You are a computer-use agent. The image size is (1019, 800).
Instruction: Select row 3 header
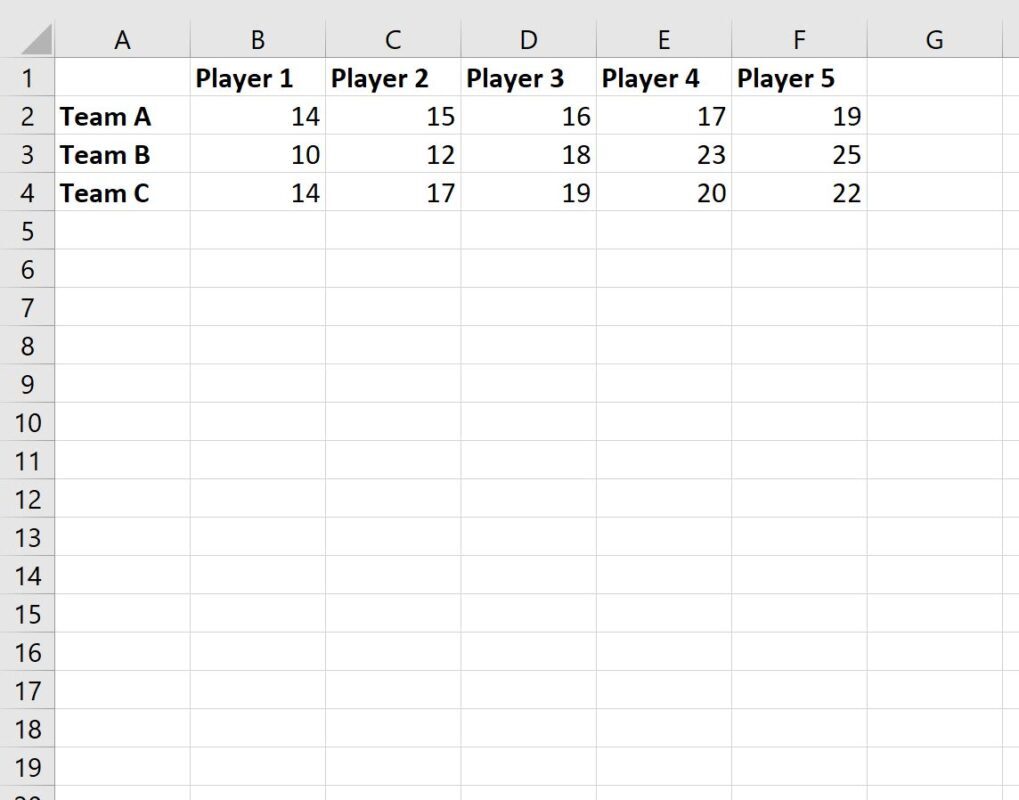pyautogui.click(x=27, y=154)
